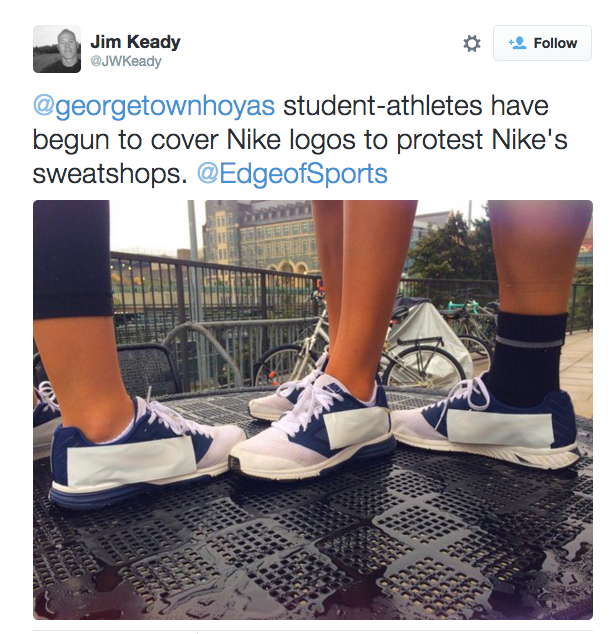611x634 pixels.
Task: Open the gear settings icon on tweet
Action: point(471,43)
